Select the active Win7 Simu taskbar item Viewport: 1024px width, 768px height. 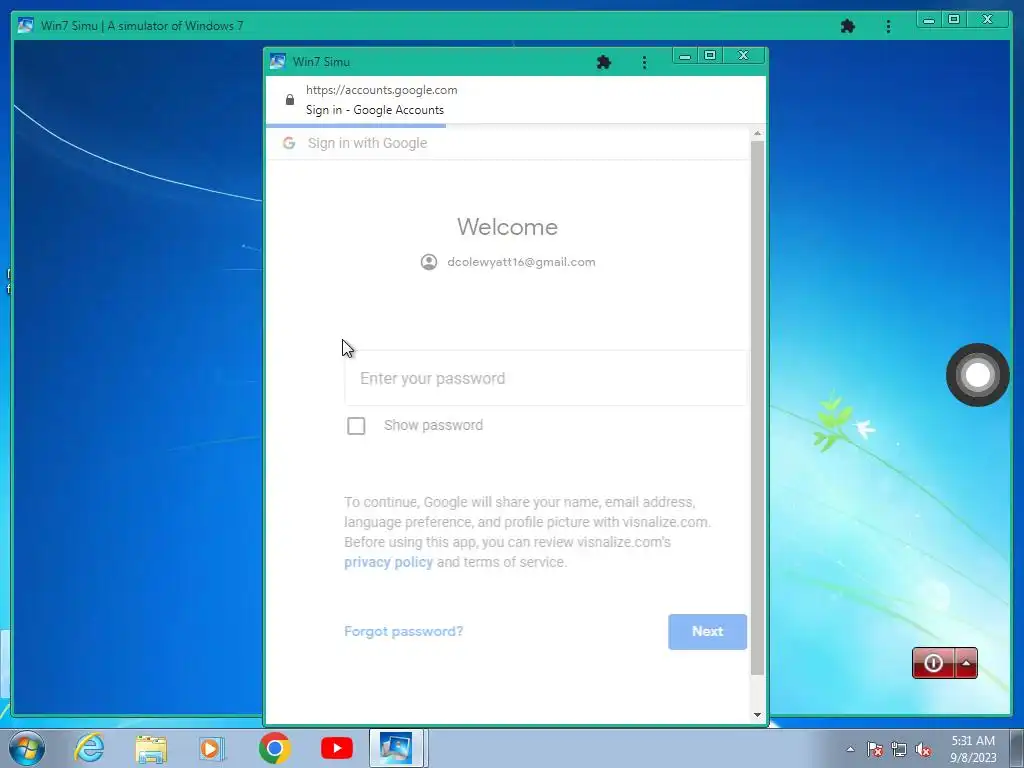tap(397, 748)
